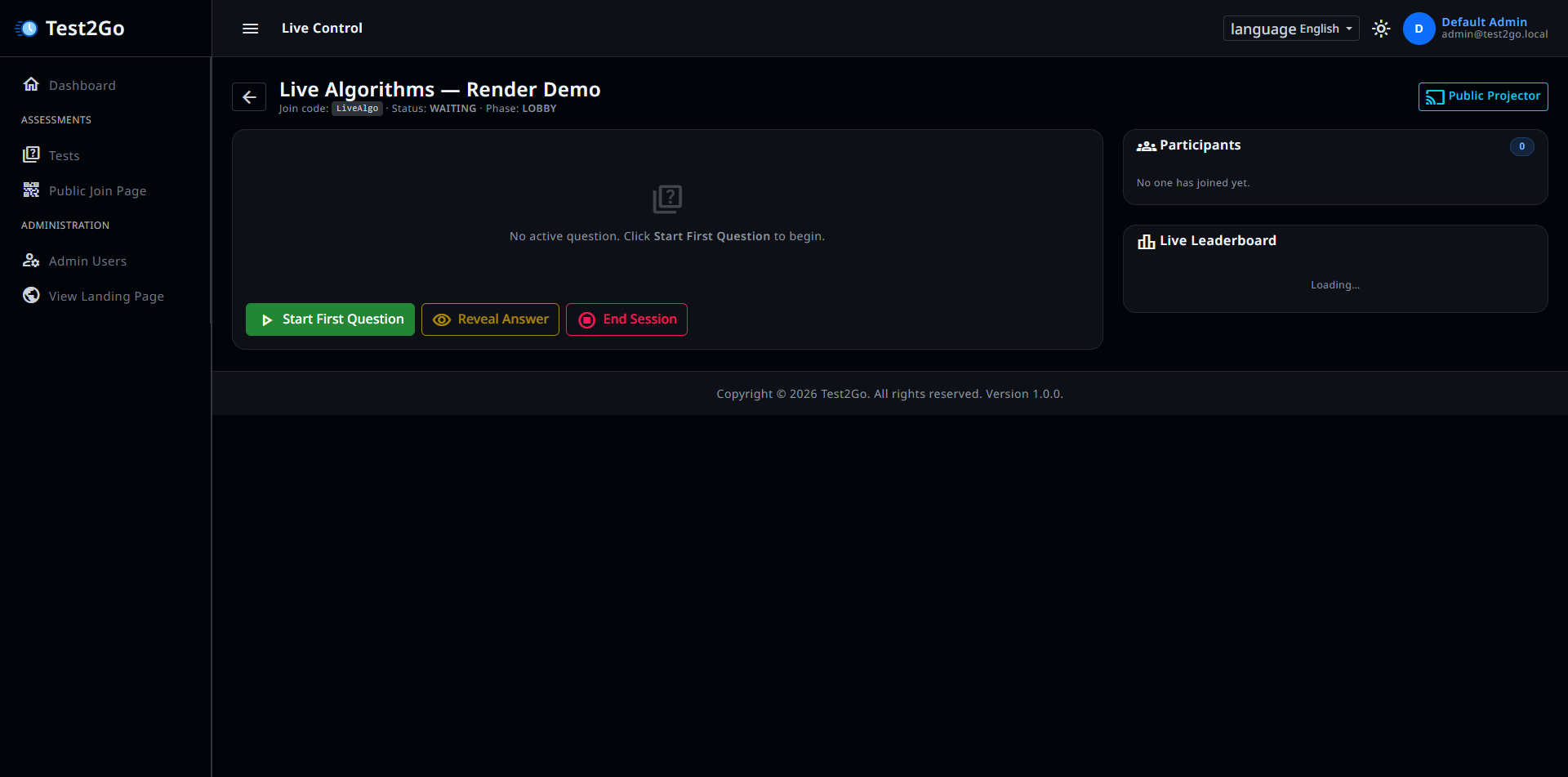Click the globe icon for landing page
1568x777 pixels.
(31, 295)
